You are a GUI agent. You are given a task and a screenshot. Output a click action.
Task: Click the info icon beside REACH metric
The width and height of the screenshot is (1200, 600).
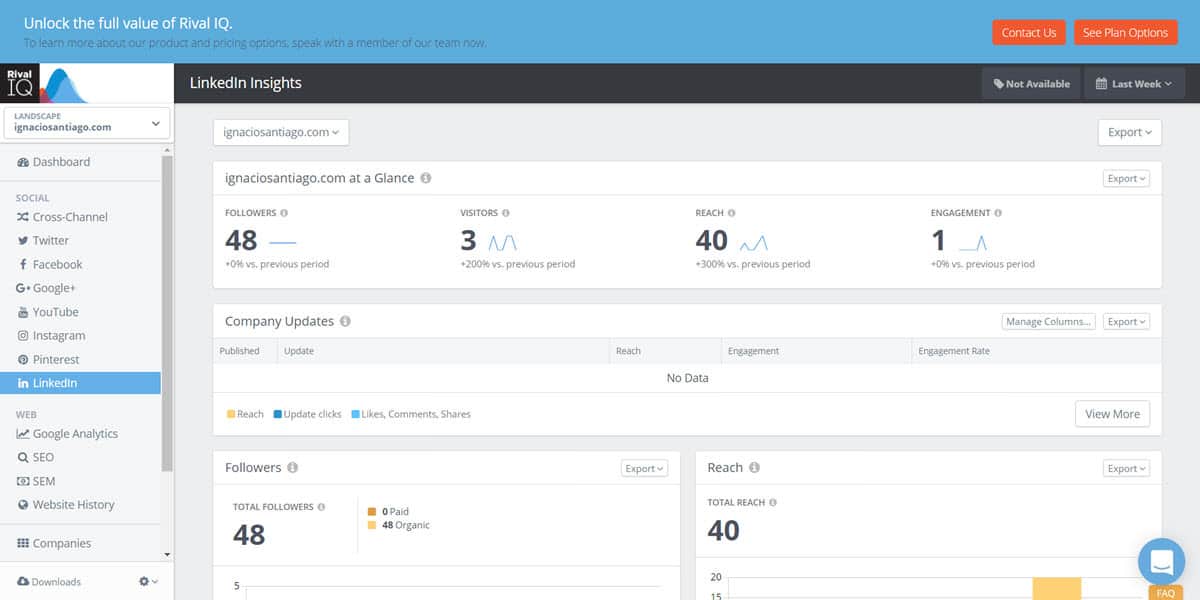pyautogui.click(x=732, y=213)
